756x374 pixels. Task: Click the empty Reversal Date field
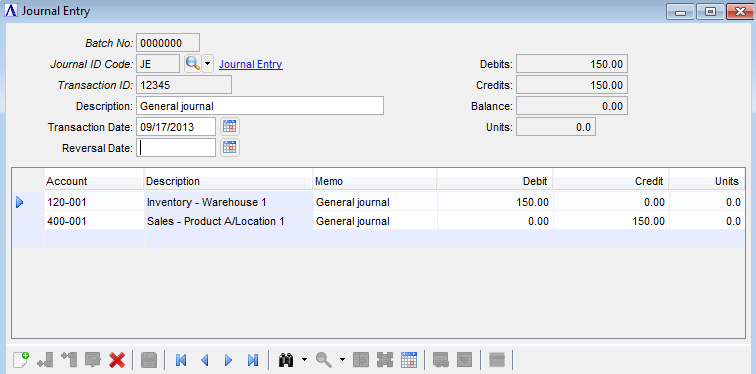tap(176, 147)
